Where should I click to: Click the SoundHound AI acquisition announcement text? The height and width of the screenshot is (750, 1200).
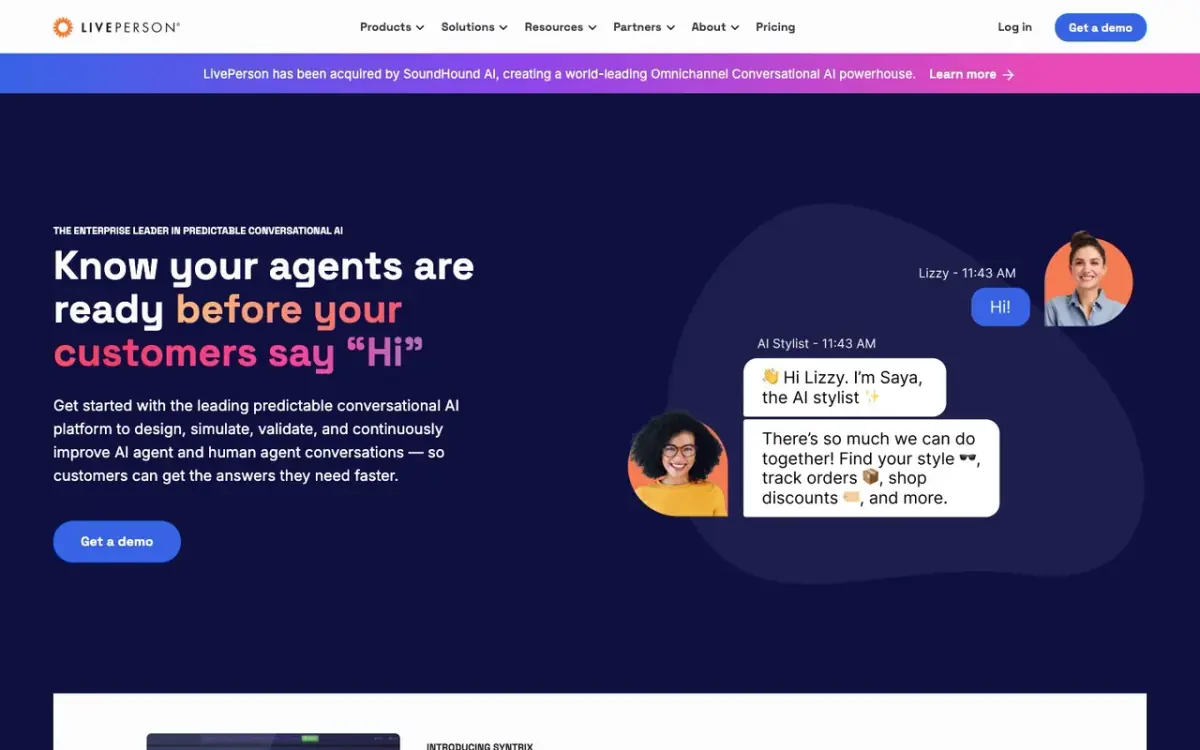[559, 74]
